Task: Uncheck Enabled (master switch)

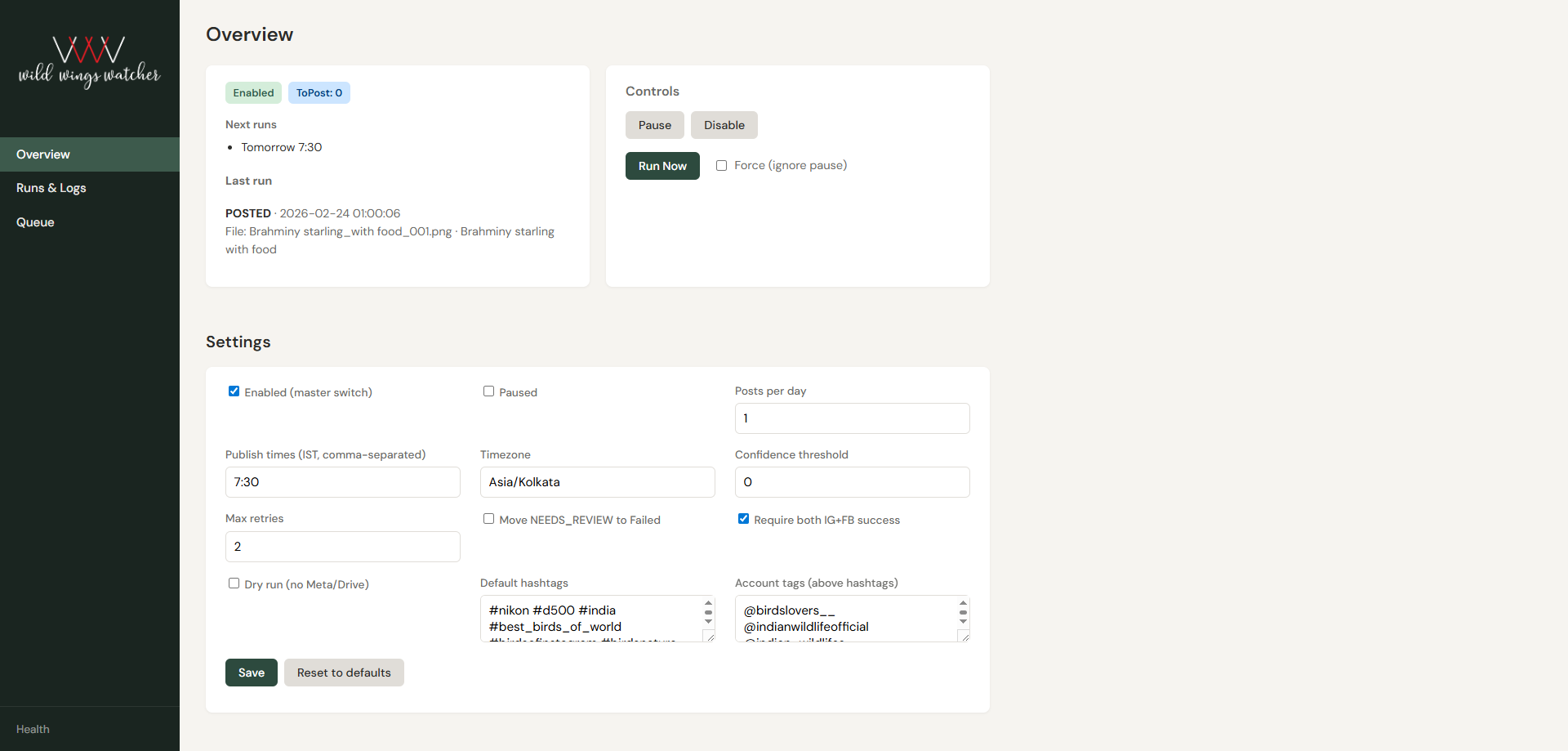Action: (x=234, y=391)
